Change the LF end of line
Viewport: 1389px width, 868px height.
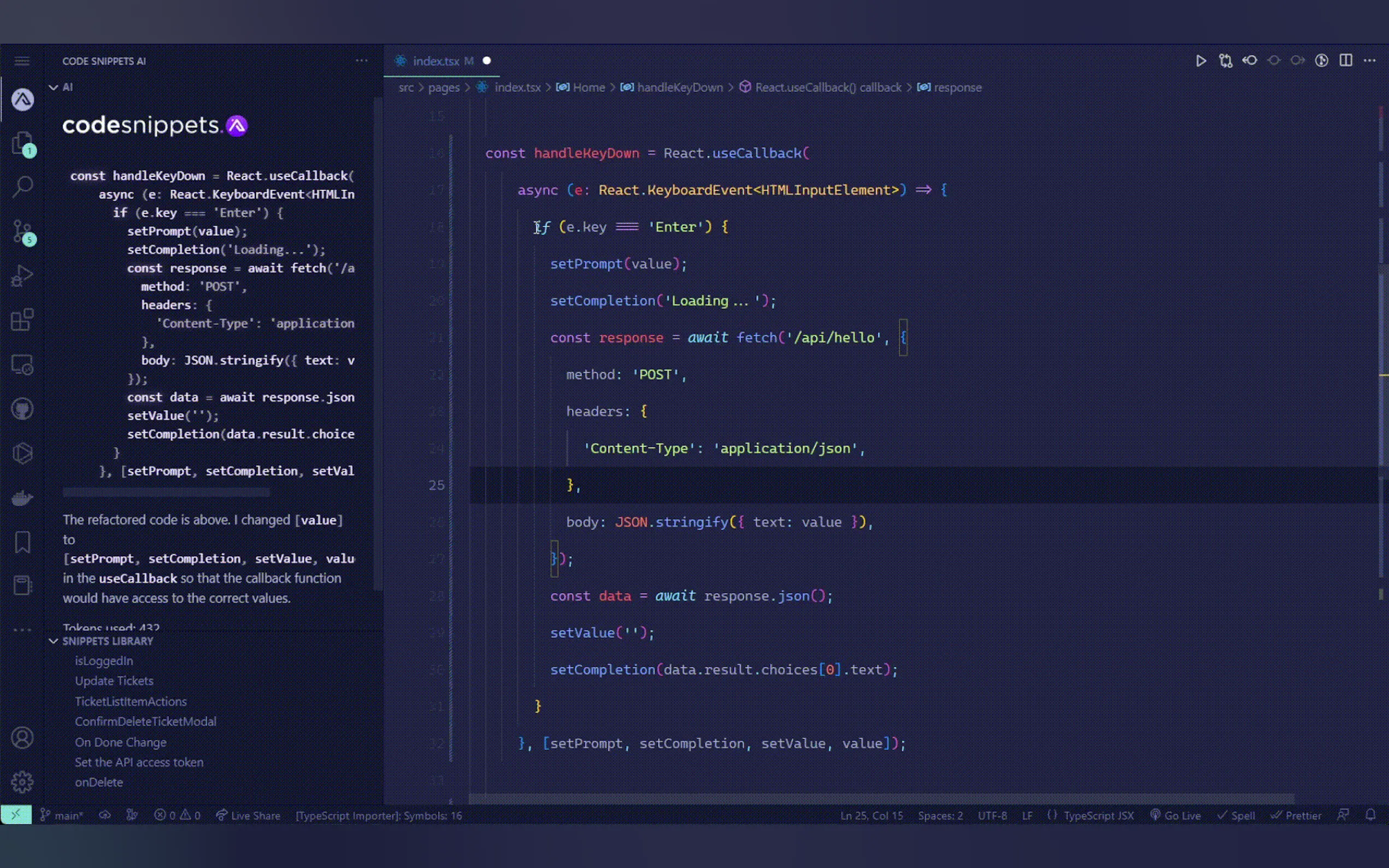point(1027,815)
